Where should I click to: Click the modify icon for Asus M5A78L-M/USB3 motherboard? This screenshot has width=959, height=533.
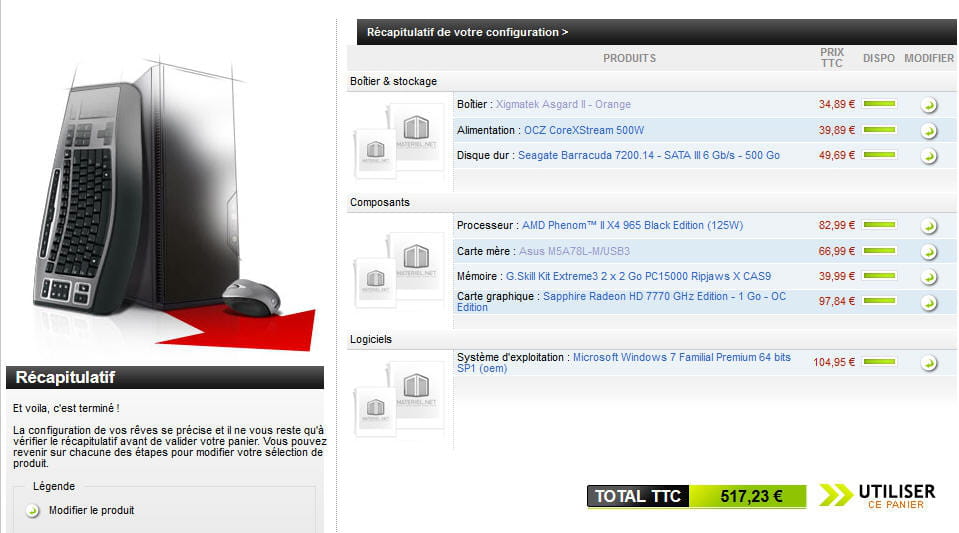928,252
